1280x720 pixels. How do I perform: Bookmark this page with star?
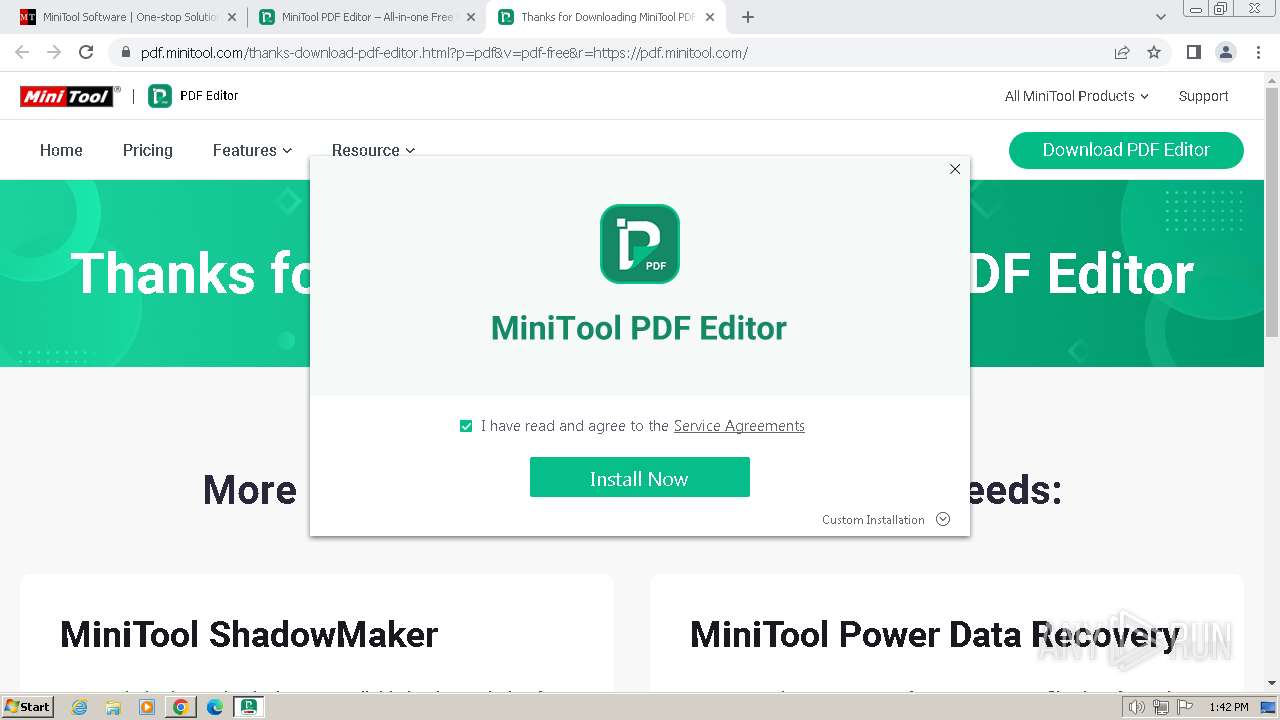pyautogui.click(x=1154, y=53)
